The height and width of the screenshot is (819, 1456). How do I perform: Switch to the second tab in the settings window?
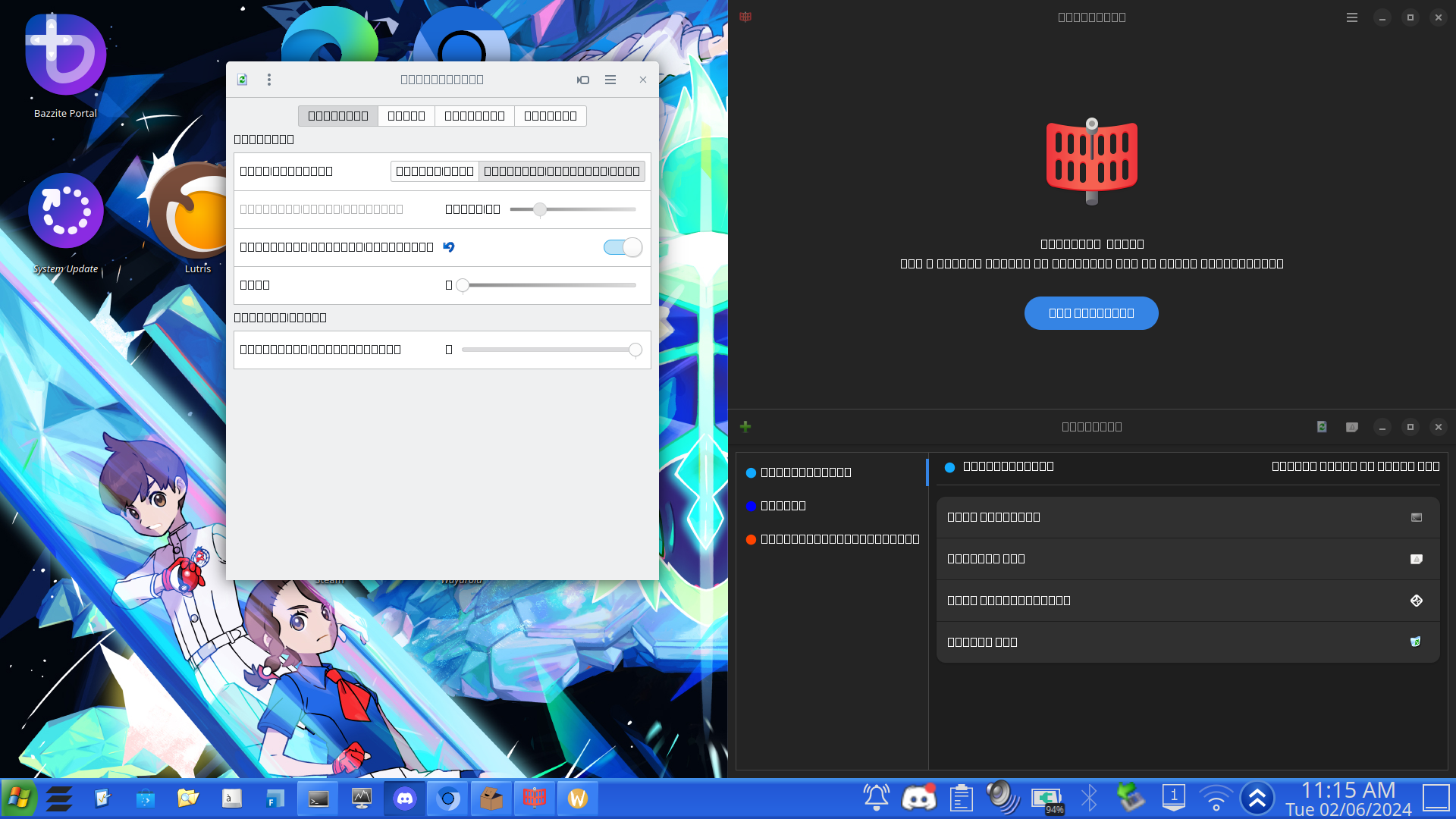pyautogui.click(x=406, y=116)
